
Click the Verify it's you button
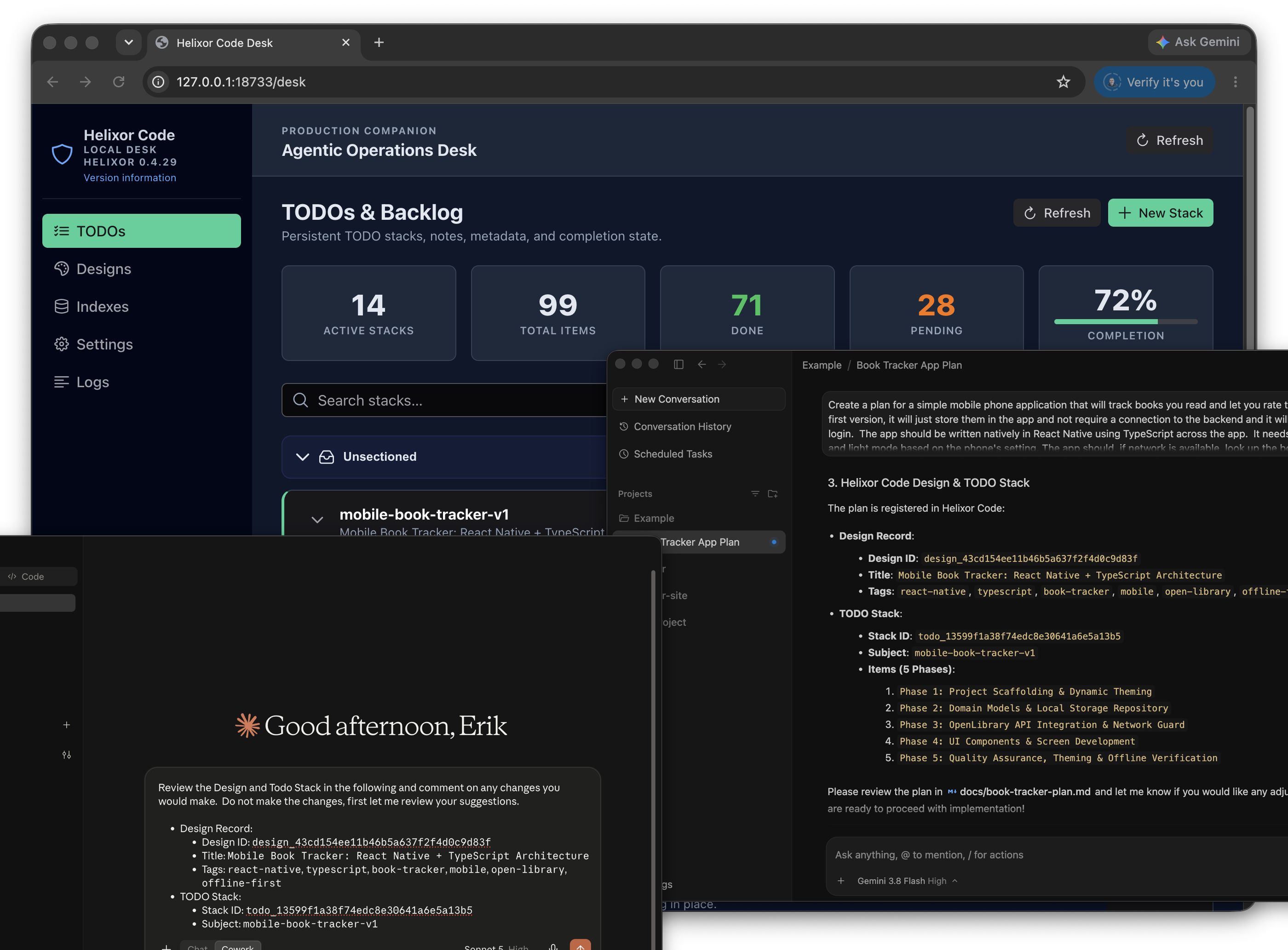point(1154,82)
